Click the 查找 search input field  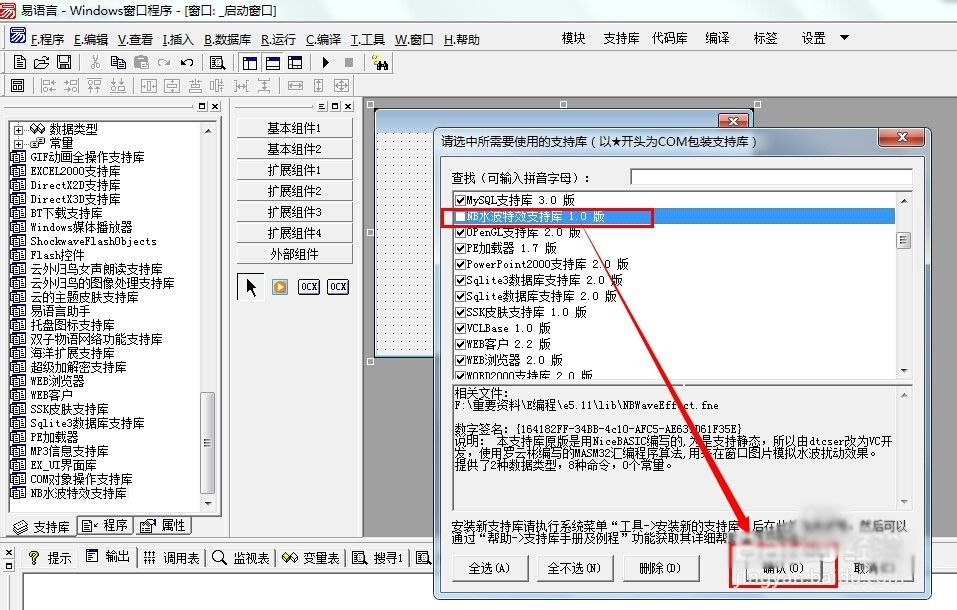(x=770, y=177)
